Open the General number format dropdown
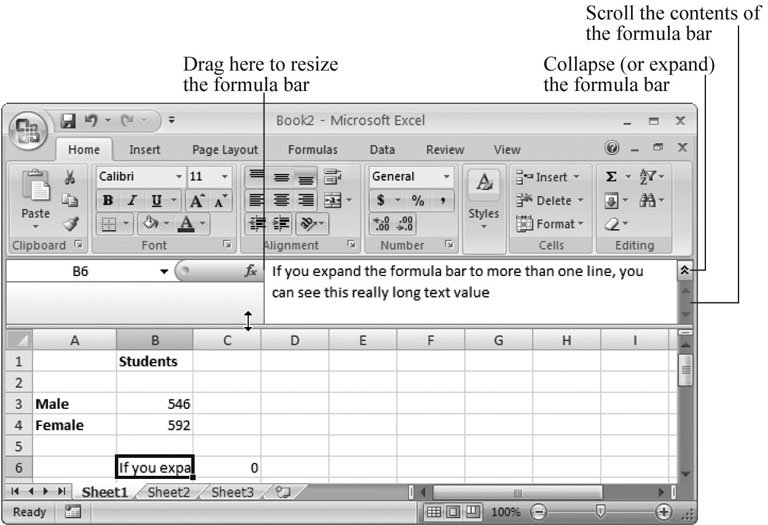This screenshot has height=525, width=768. [x=446, y=177]
